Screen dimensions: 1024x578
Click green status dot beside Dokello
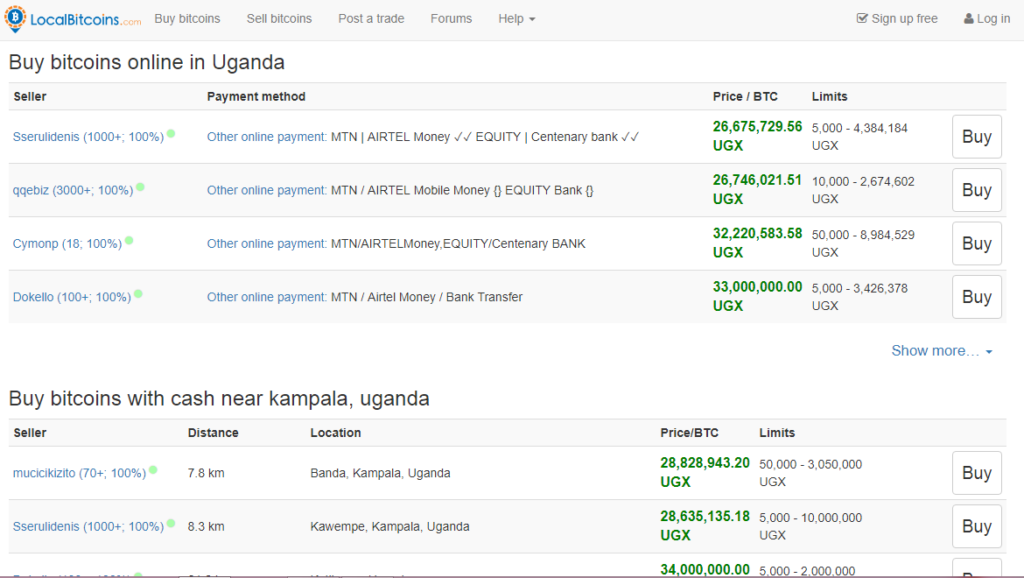[x=138, y=295]
